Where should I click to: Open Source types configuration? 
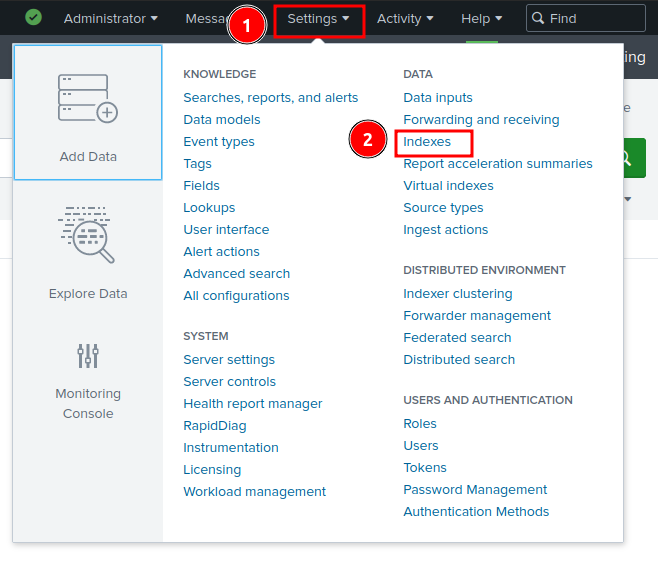click(443, 208)
